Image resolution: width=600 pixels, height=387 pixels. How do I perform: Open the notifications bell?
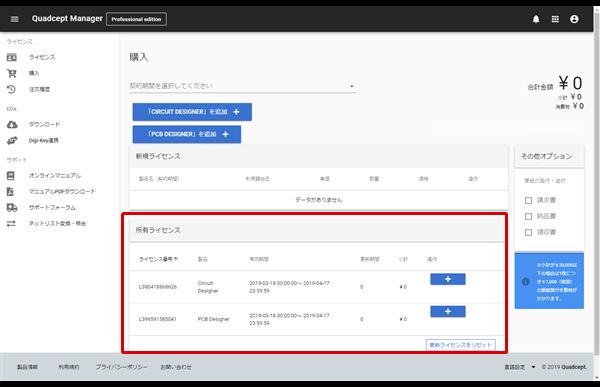536,19
